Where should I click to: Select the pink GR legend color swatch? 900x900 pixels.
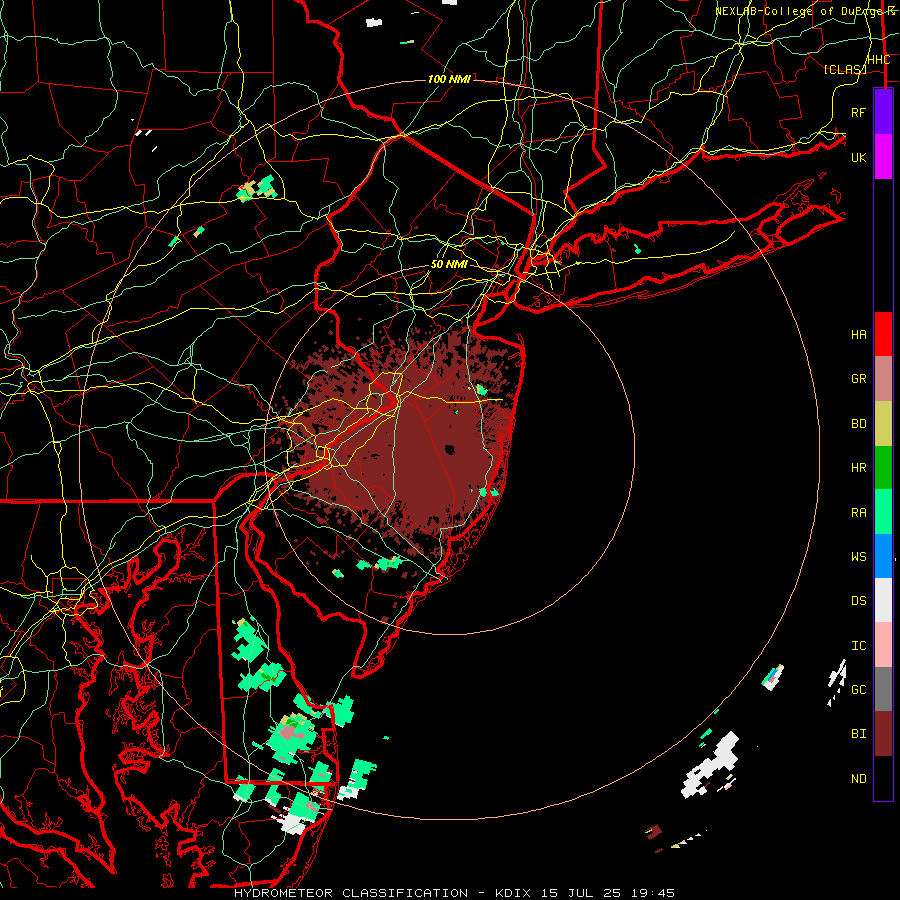tap(883, 379)
